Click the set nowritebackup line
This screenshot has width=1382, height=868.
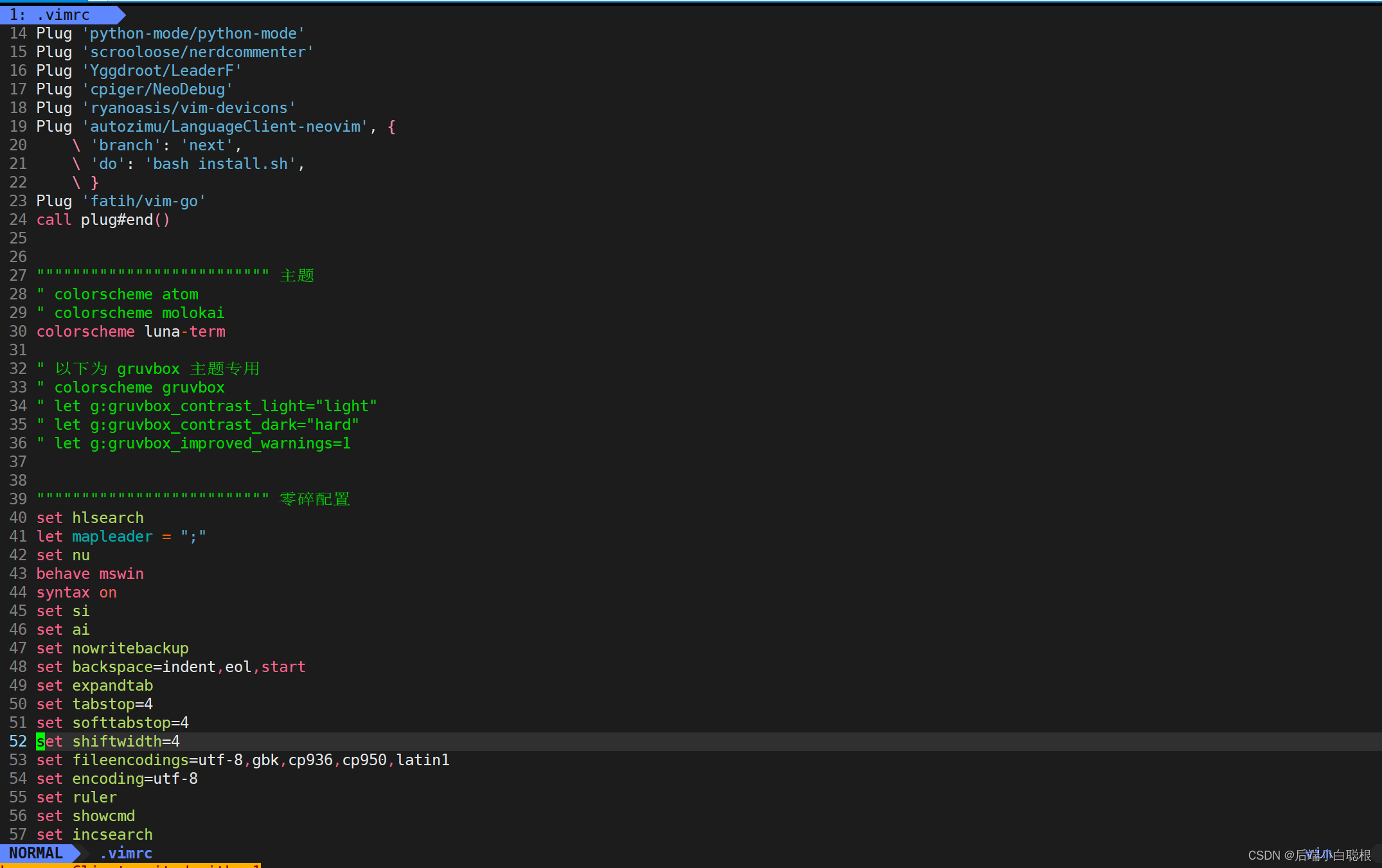[112, 648]
